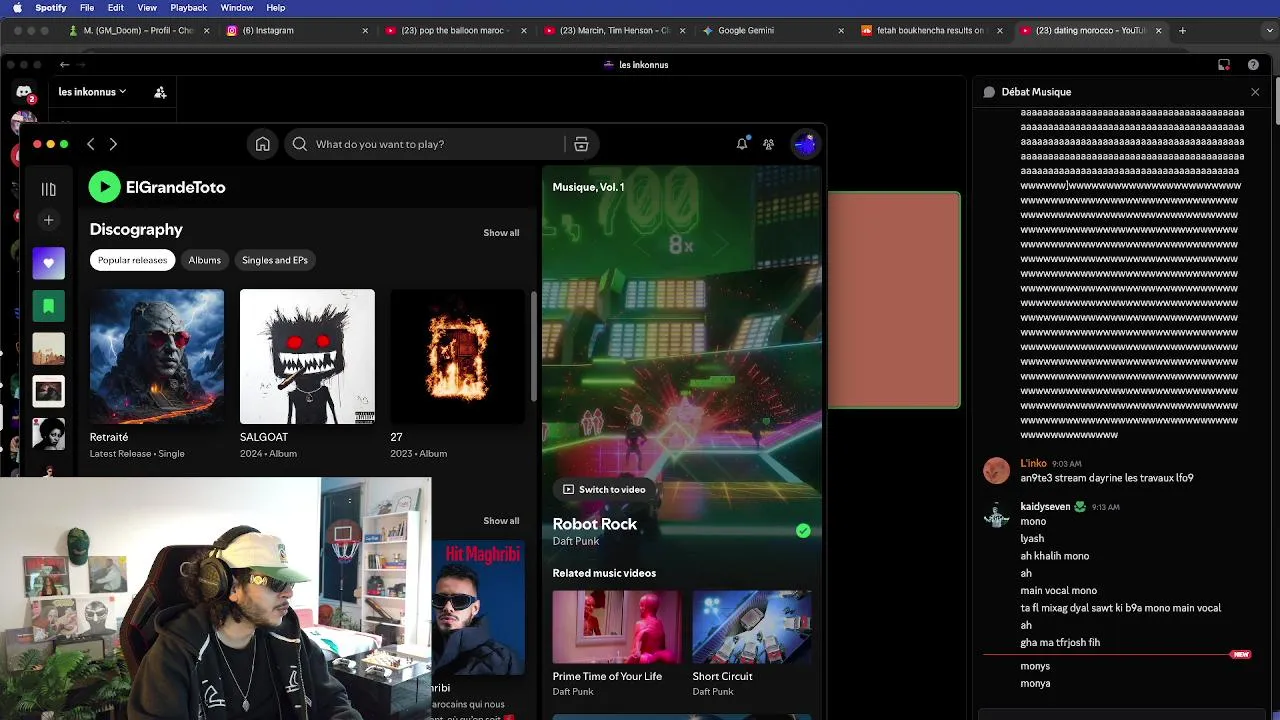Open Discord help icon
1280x720 pixels.
click(x=1253, y=65)
